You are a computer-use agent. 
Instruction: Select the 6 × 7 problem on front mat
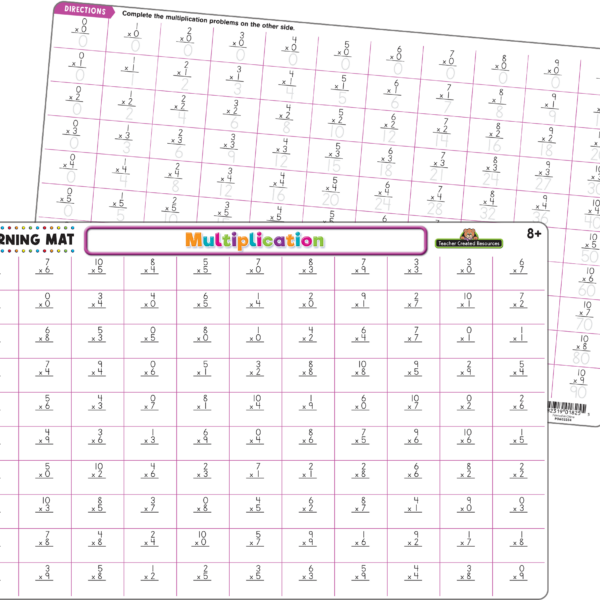[519, 266]
